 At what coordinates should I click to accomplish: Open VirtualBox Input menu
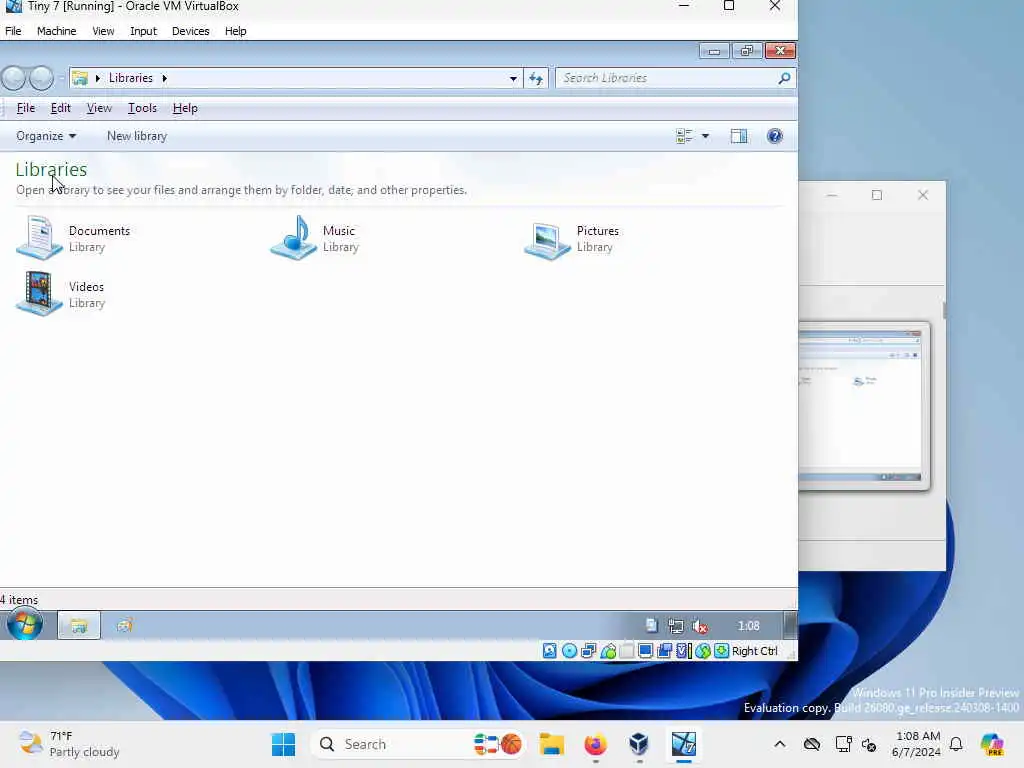pos(143,31)
